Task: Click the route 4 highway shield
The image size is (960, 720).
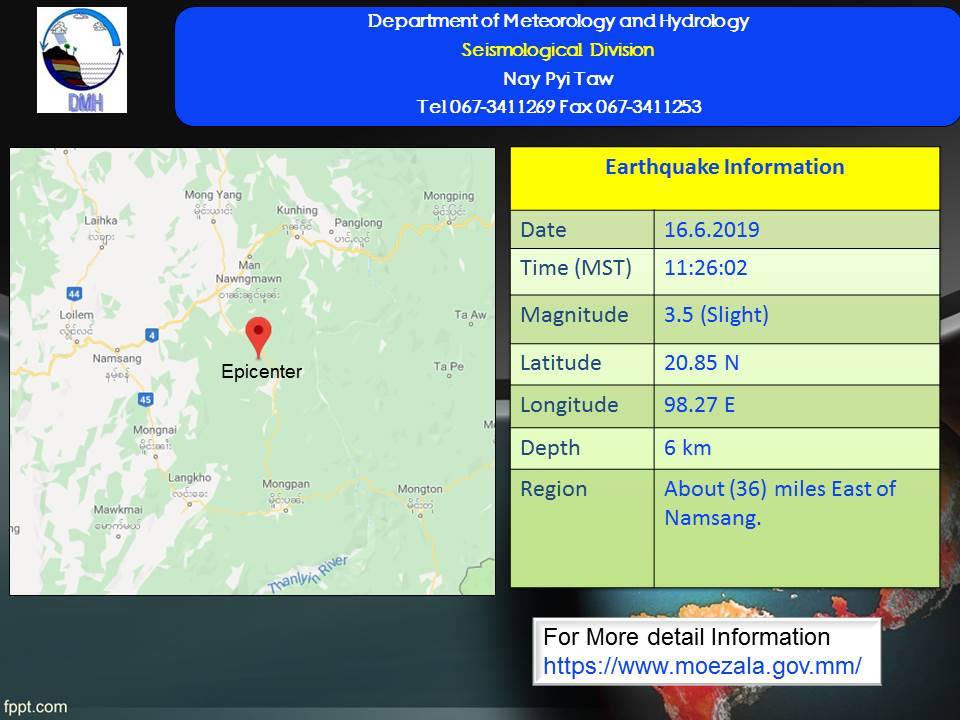Action: 151,335
